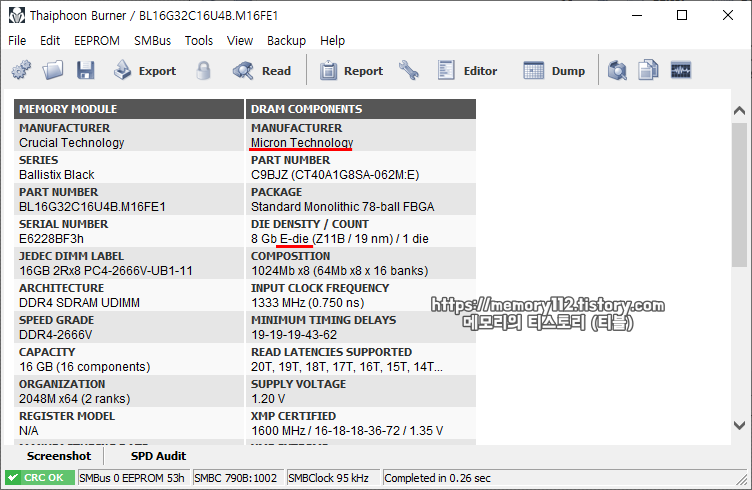Click the Completed in 0.26 sec status
The image size is (752, 490).
437,478
